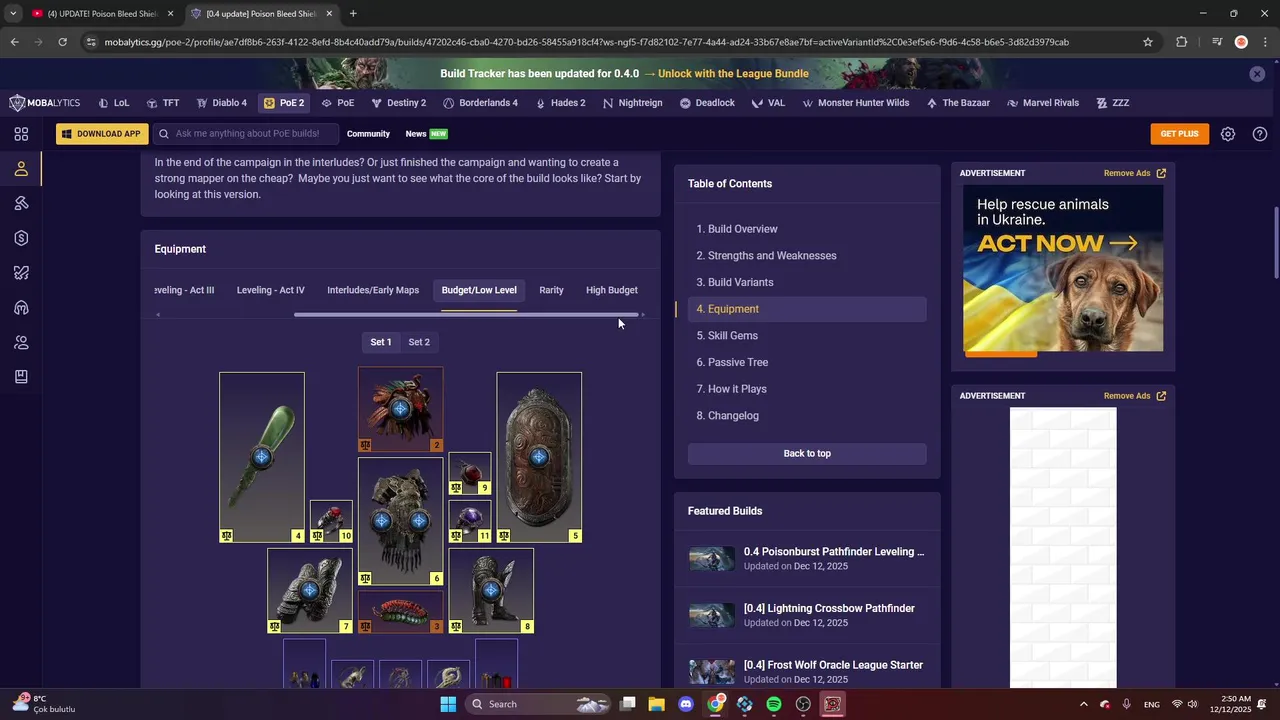Screen dimensions: 1280x720
Task: Click the scale icon on the green weapon slot
Action: (x=227, y=536)
